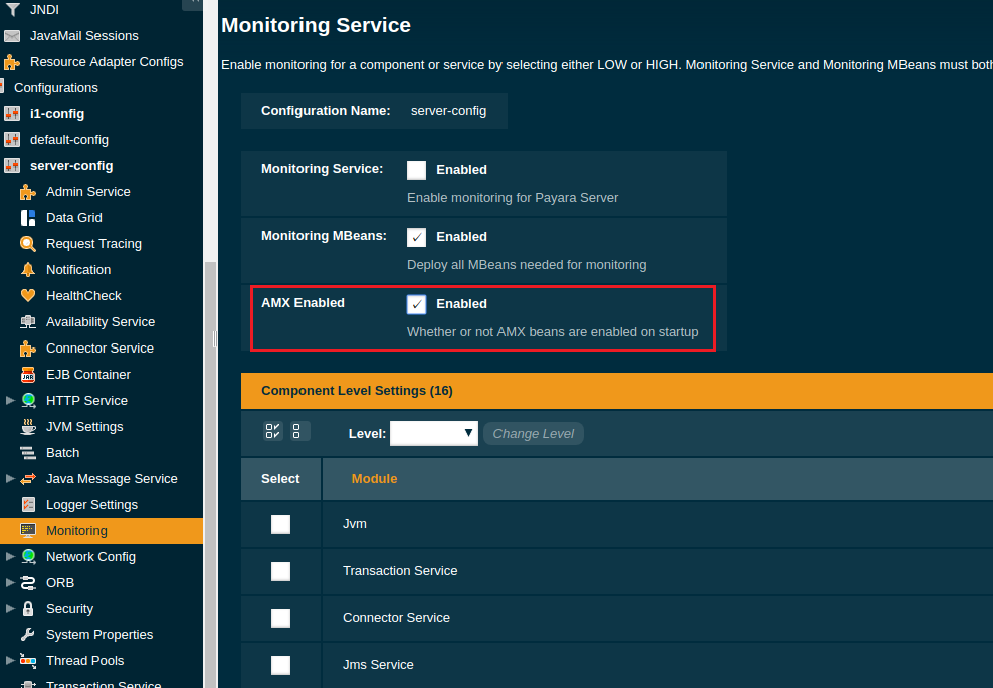Enable the Monitoring Service checkbox
Image resolution: width=993 pixels, height=688 pixels.
(x=416, y=170)
